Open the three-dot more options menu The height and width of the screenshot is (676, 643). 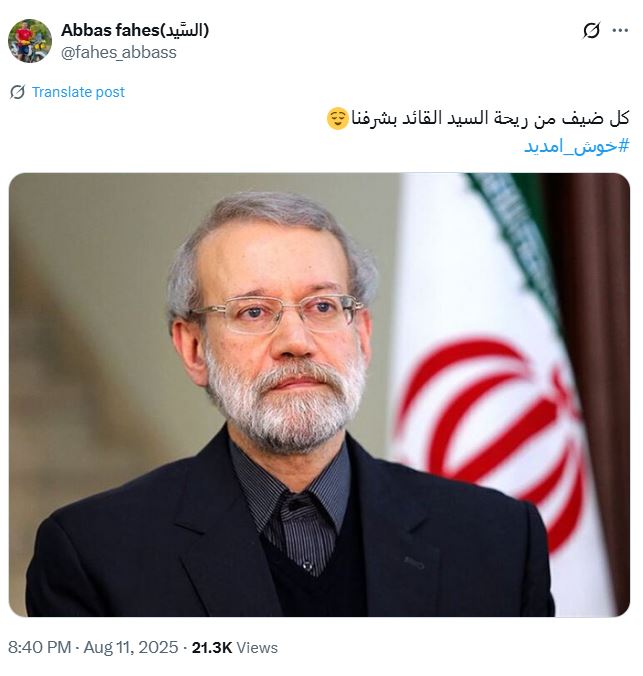[x=620, y=30]
